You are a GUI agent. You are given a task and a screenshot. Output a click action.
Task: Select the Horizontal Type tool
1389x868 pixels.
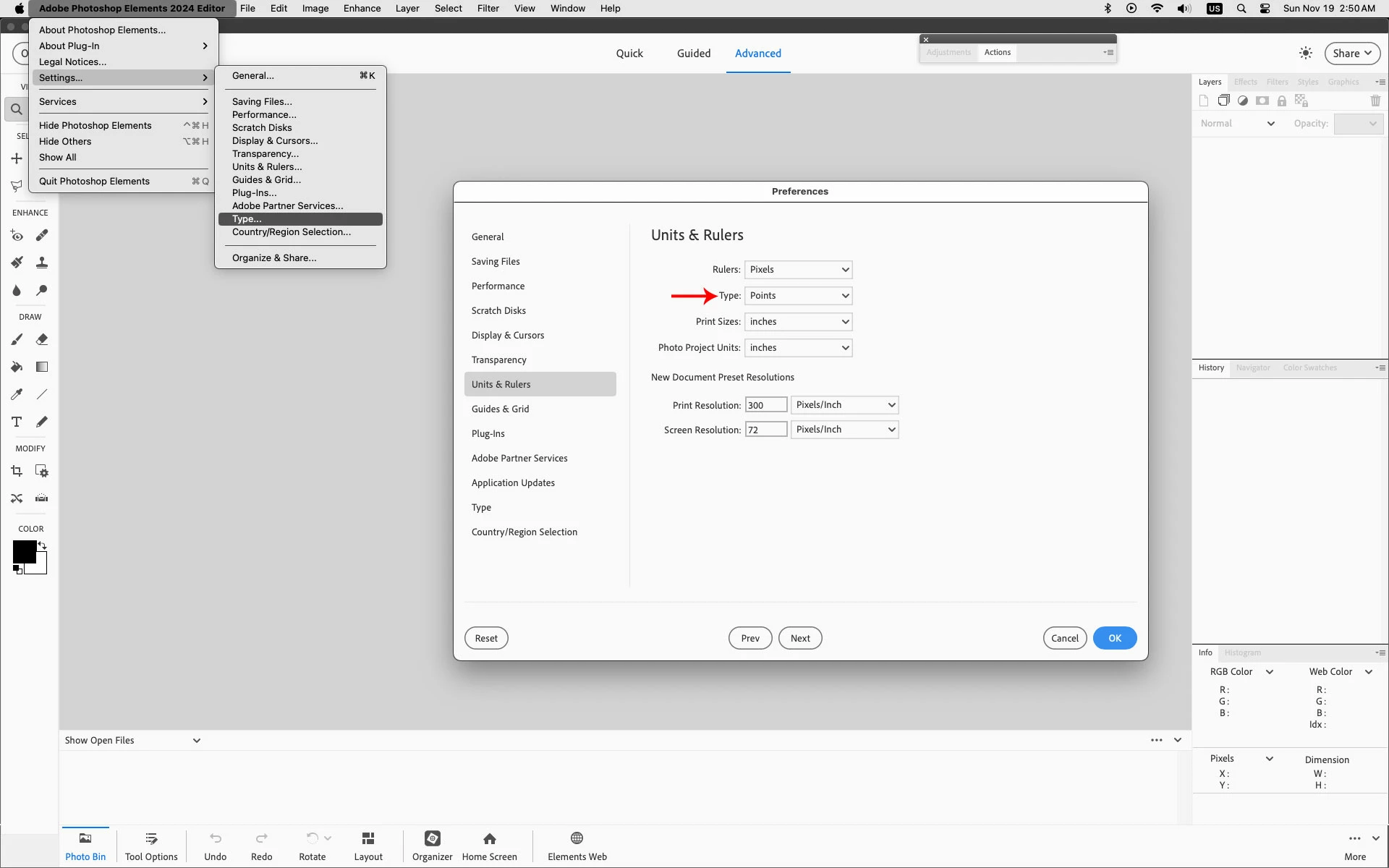tap(17, 422)
